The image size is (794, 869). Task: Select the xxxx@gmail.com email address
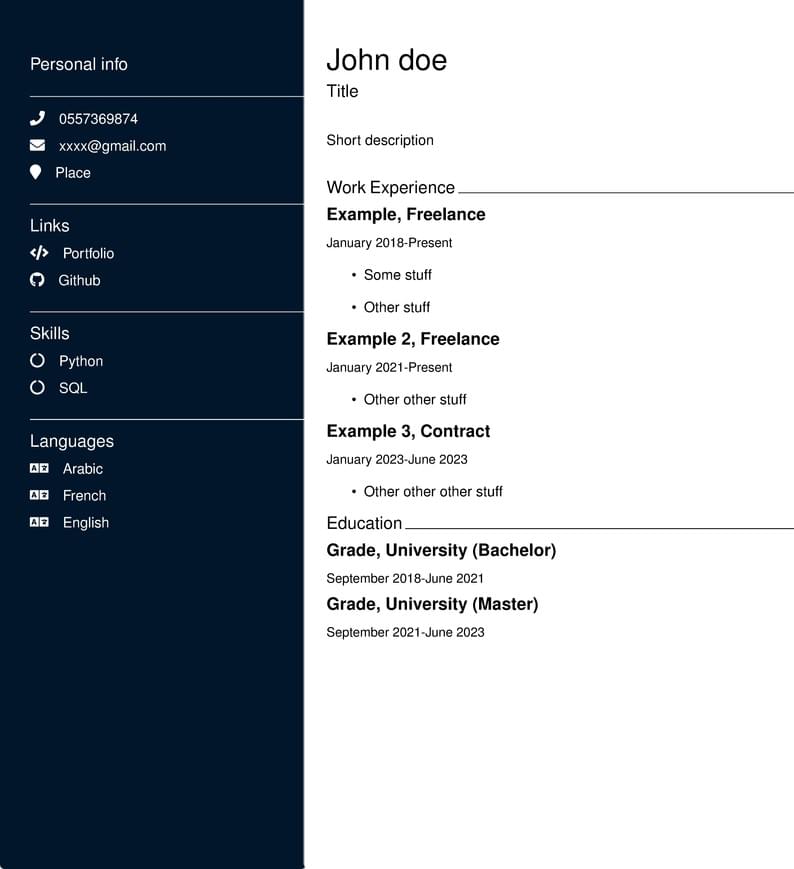pos(112,146)
